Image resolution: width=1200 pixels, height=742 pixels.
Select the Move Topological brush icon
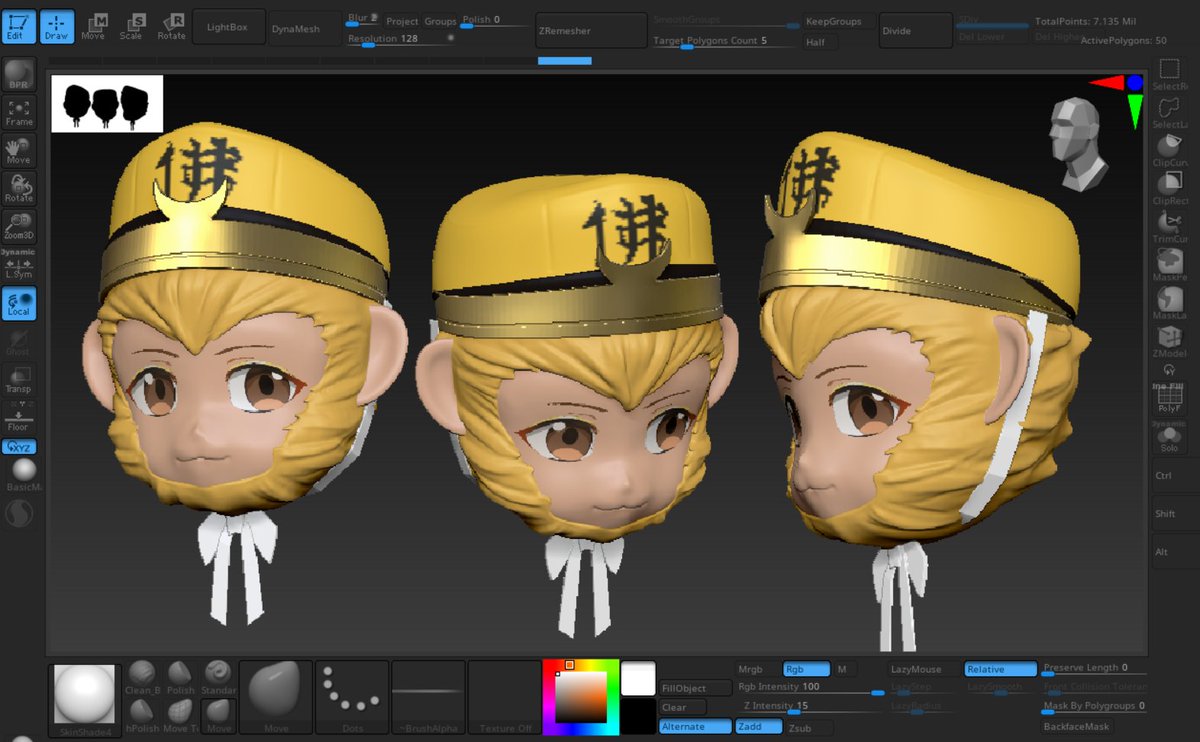[180, 714]
